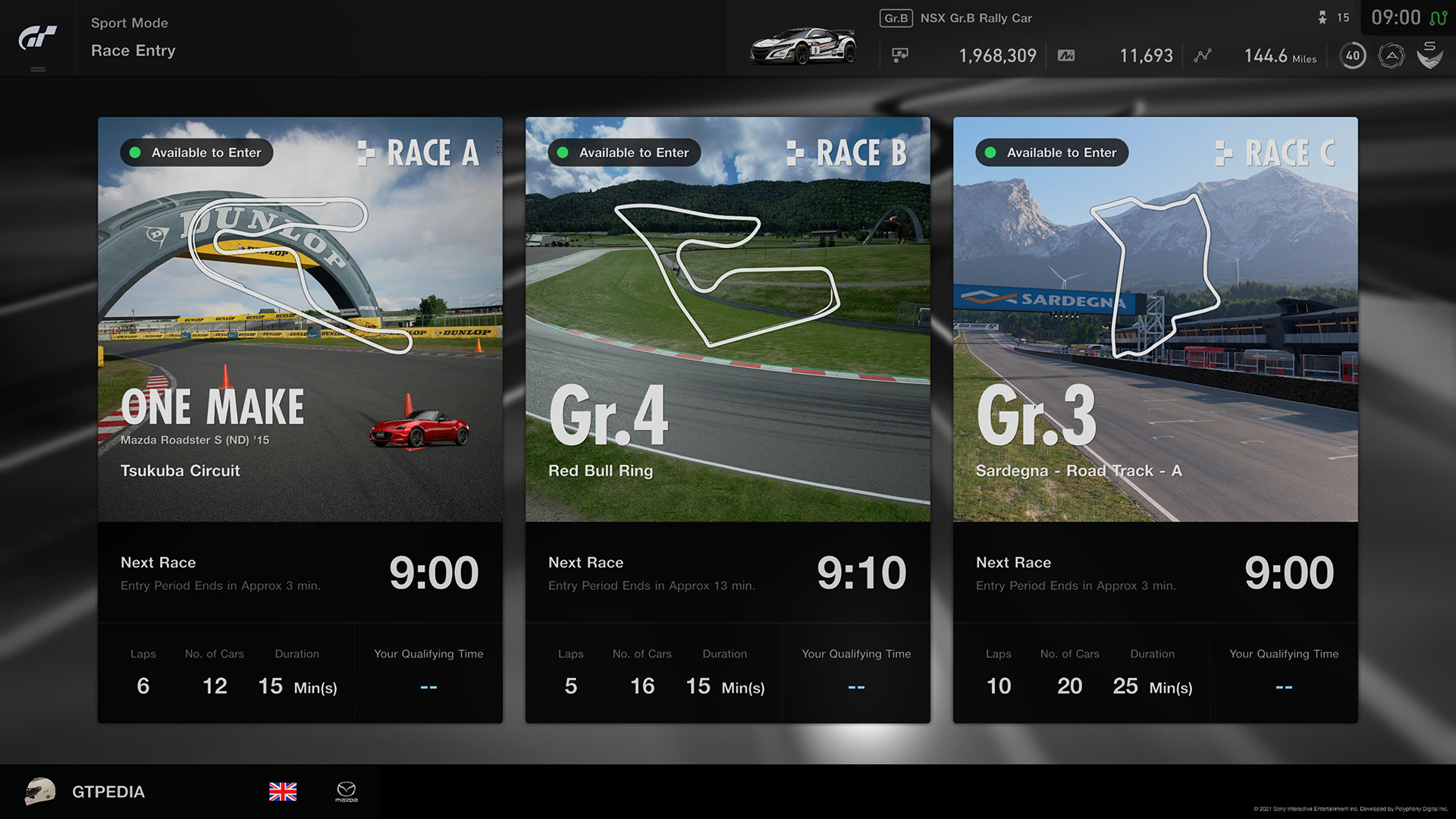Click the Mazda manufacturer logo
Image resolution: width=1456 pixels, height=819 pixels.
[346, 792]
